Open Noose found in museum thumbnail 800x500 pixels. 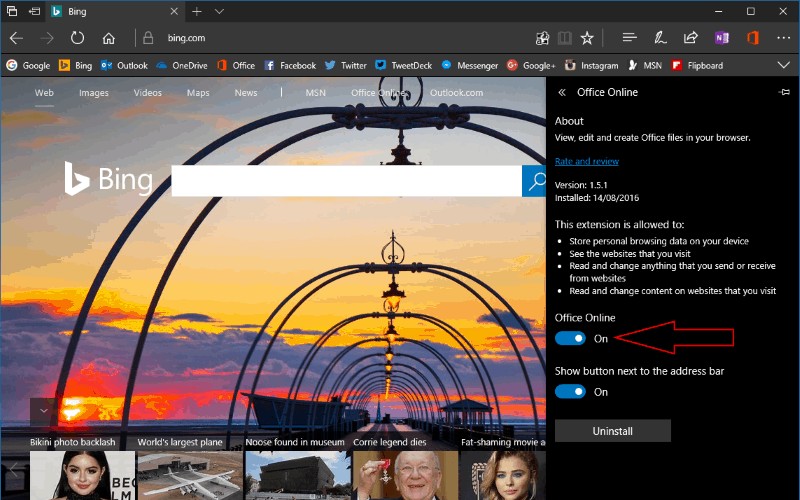coord(298,476)
